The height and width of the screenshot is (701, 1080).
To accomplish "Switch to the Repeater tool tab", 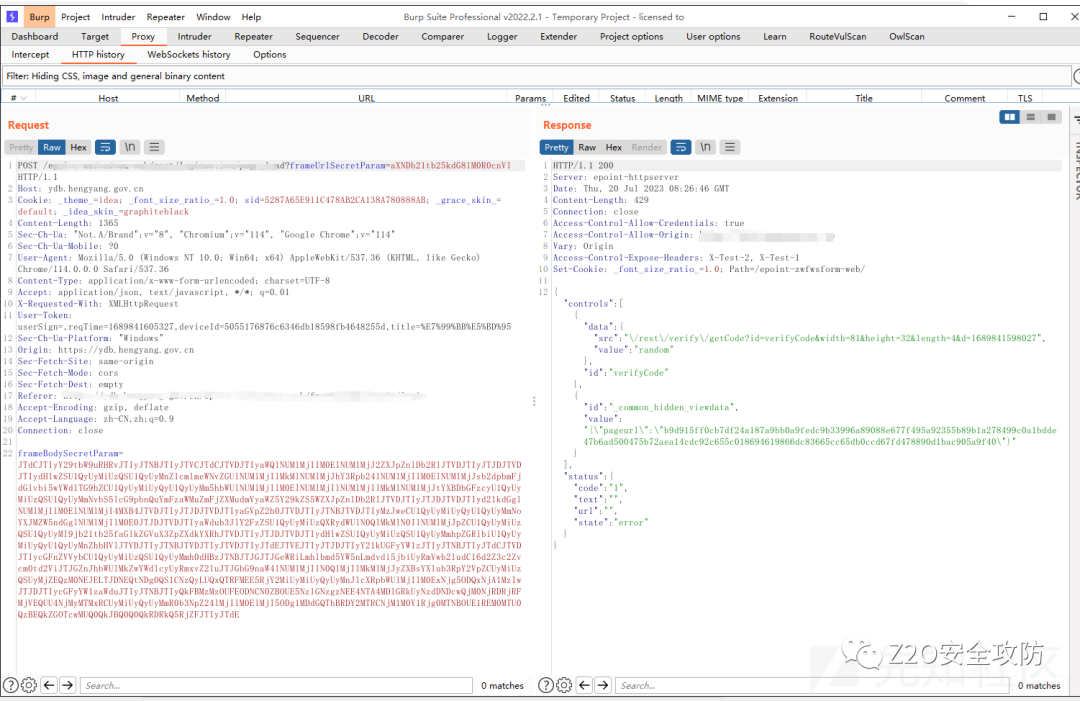I will click(253, 36).
